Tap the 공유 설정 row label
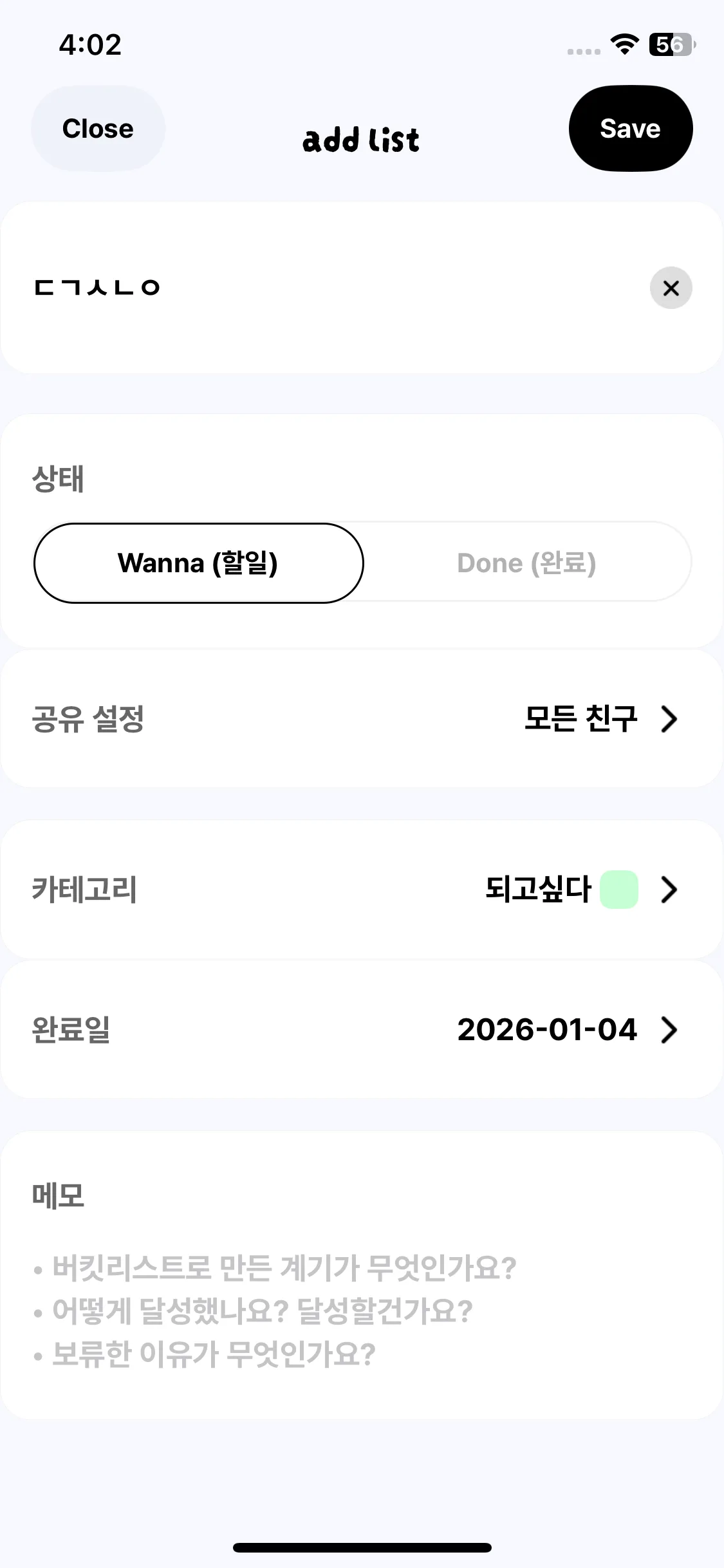Viewport: 724px width, 1568px height. pyautogui.click(x=88, y=719)
